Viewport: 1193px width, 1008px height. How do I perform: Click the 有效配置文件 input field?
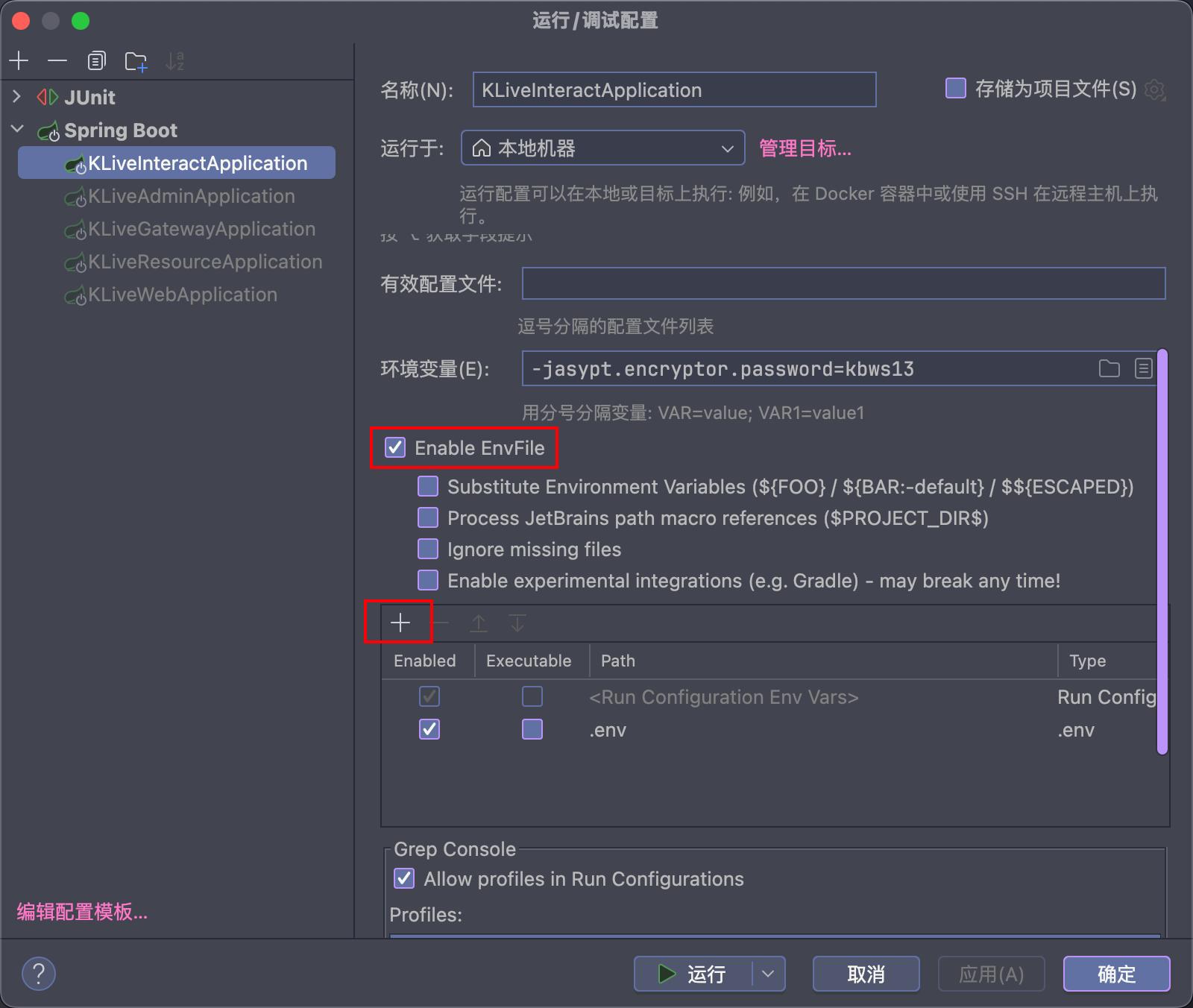click(843, 283)
